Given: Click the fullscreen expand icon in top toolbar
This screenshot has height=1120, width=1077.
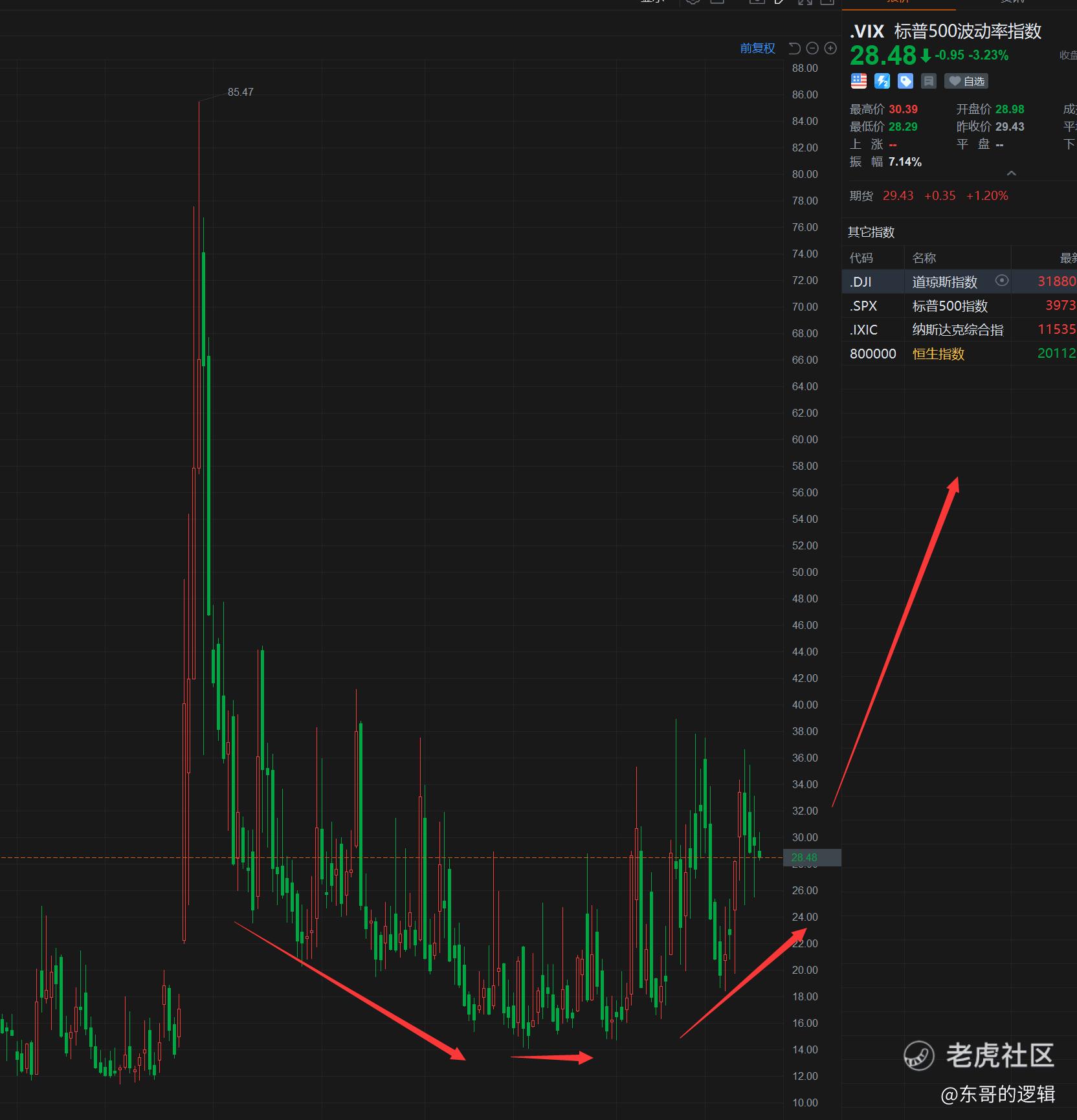Looking at the screenshot, I should click(x=805, y=2).
